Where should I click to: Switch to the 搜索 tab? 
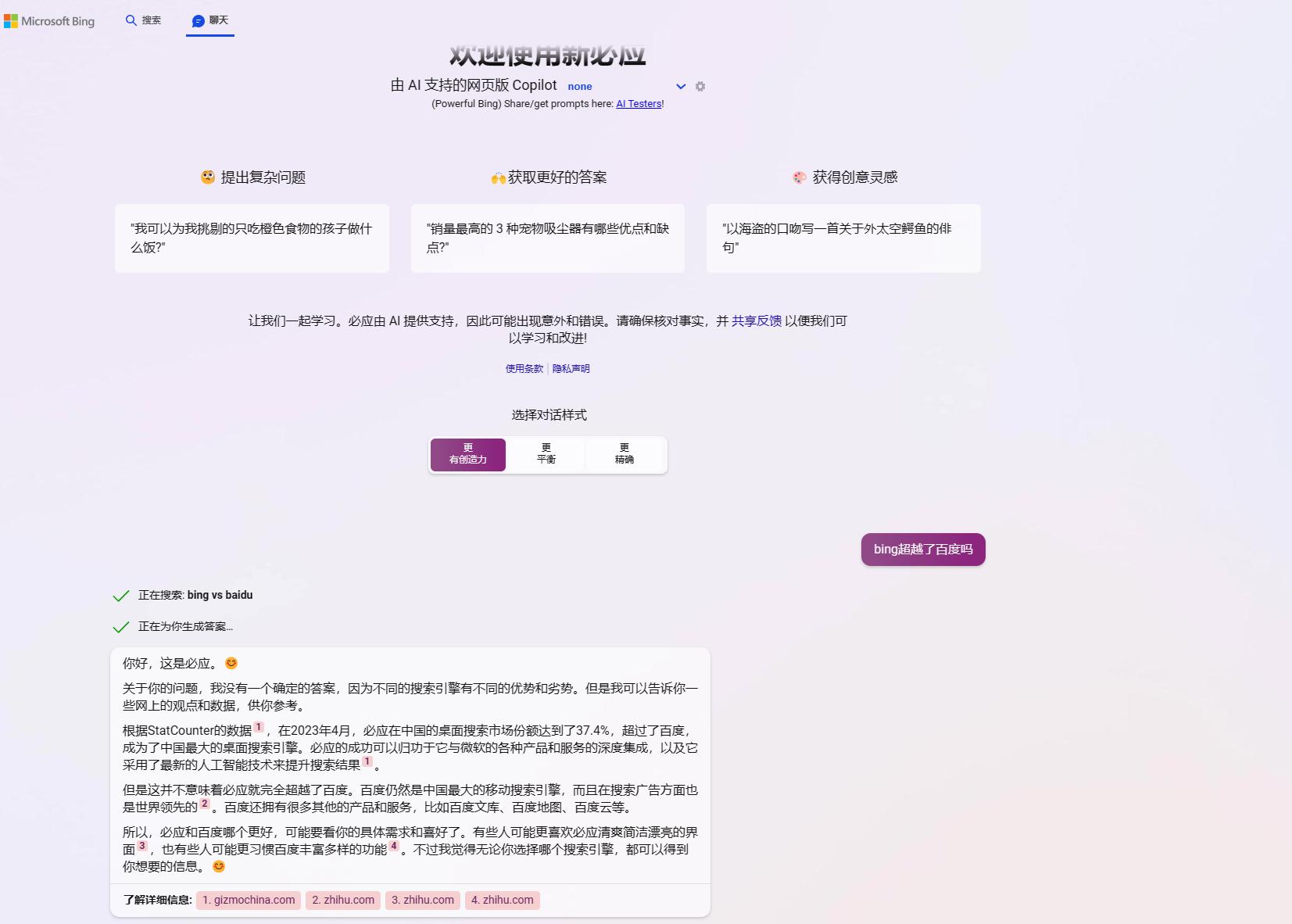(x=143, y=20)
